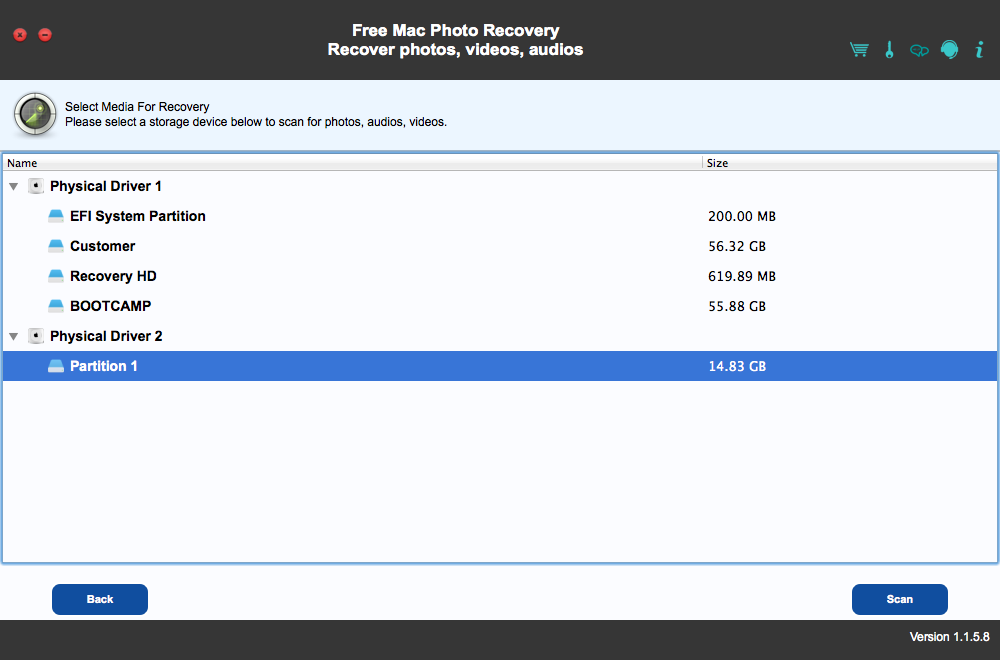Collapse the Physical Driver 2 tree
Screen dimensions: 1000x660
(x=13, y=337)
